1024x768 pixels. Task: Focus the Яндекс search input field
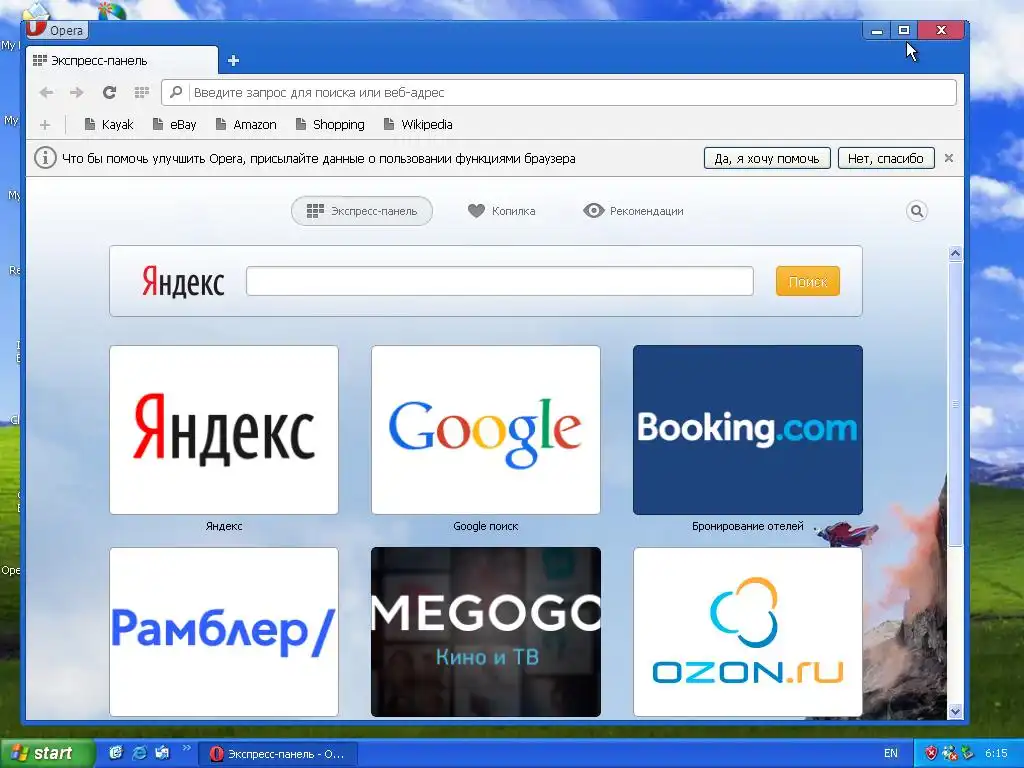(500, 281)
